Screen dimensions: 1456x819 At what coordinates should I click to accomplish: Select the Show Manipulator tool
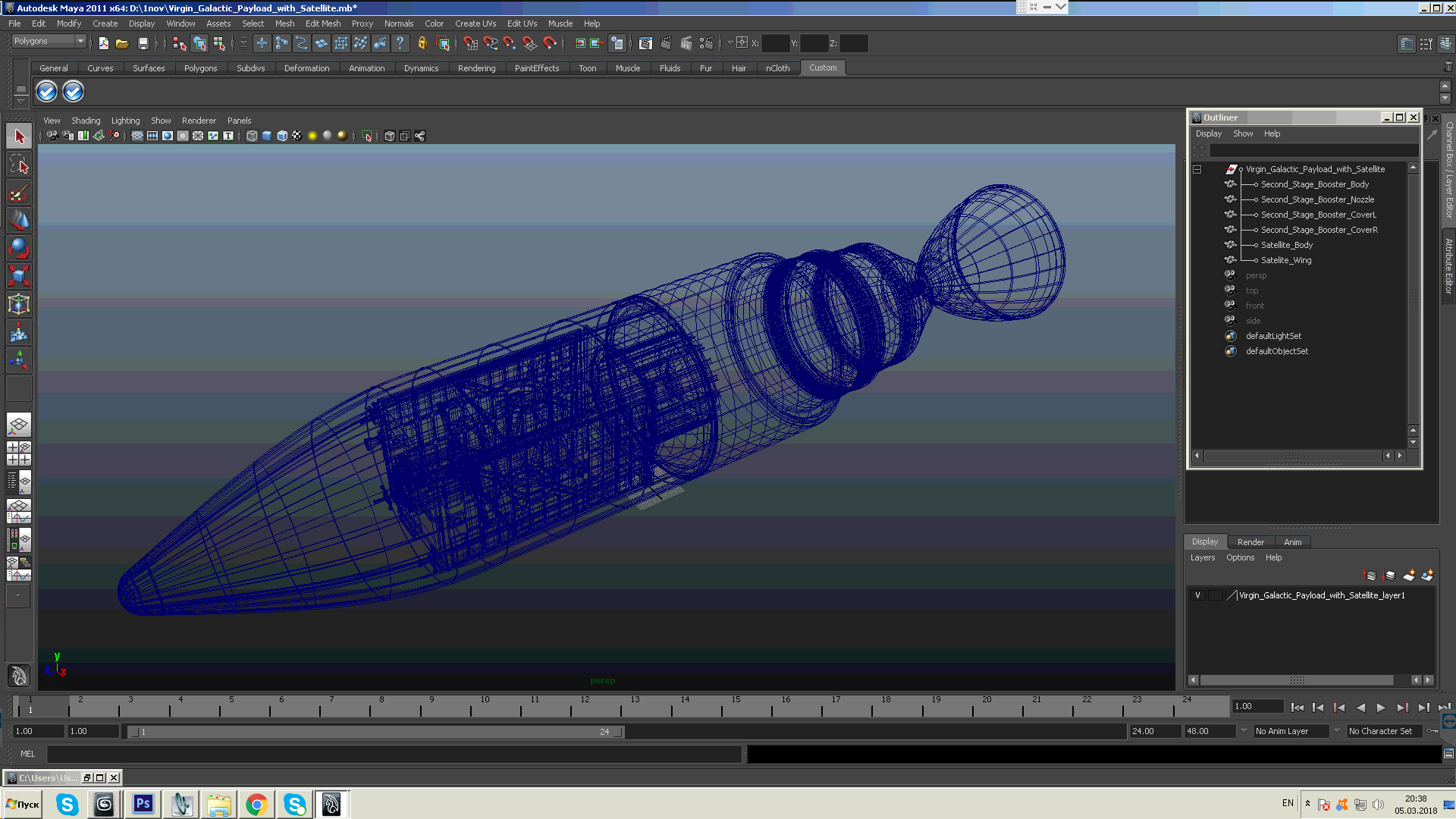click(x=19, y=360)
